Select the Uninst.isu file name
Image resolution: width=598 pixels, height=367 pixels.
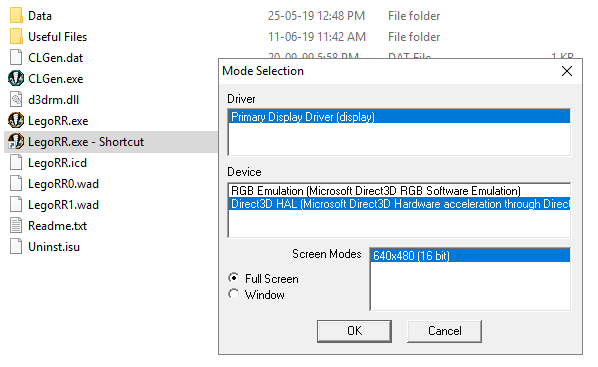pos(54,247)
